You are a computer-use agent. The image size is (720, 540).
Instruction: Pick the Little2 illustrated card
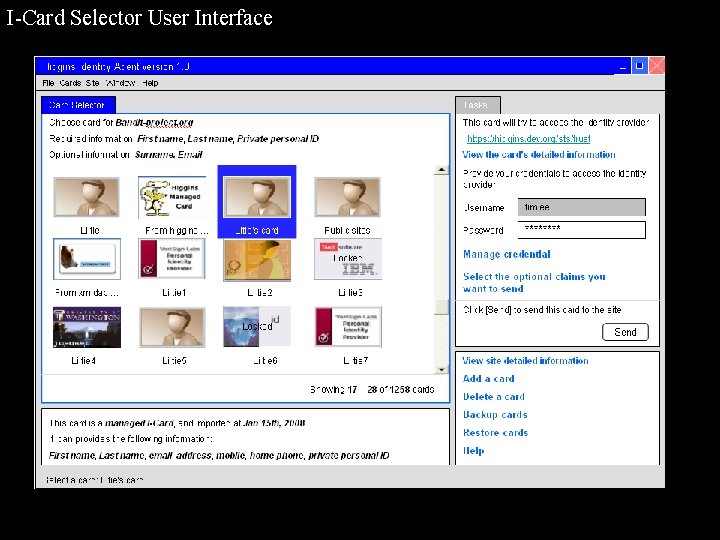point(257,260)
